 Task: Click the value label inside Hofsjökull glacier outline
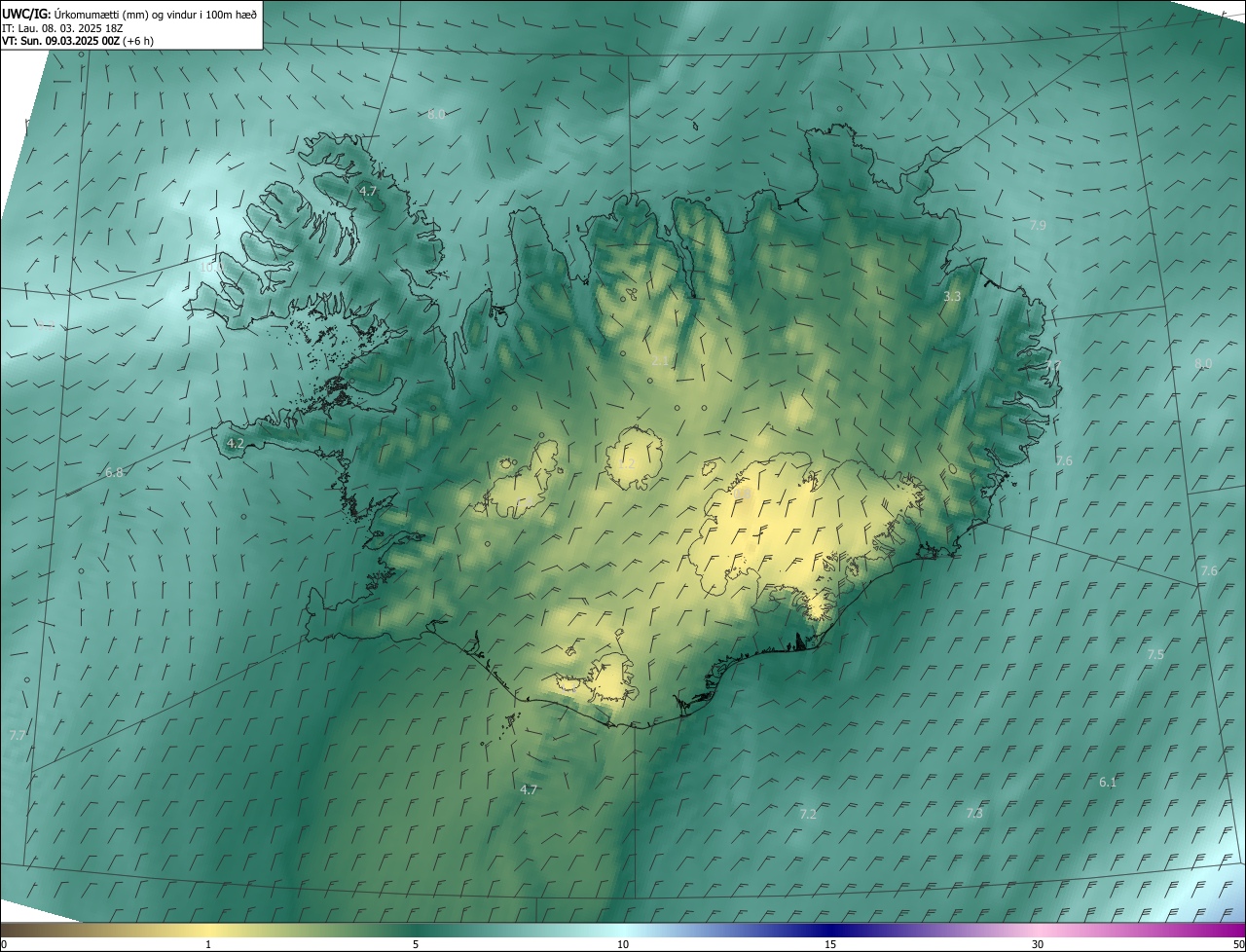pos(626,464)
